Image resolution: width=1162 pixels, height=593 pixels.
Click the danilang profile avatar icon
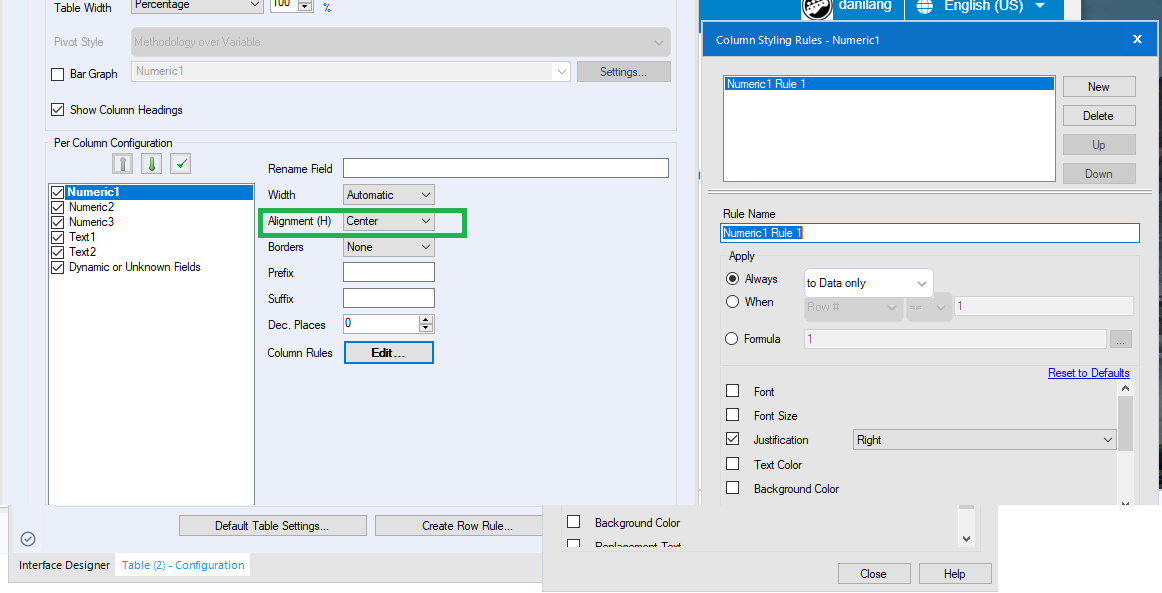click(x=816, y=8)
